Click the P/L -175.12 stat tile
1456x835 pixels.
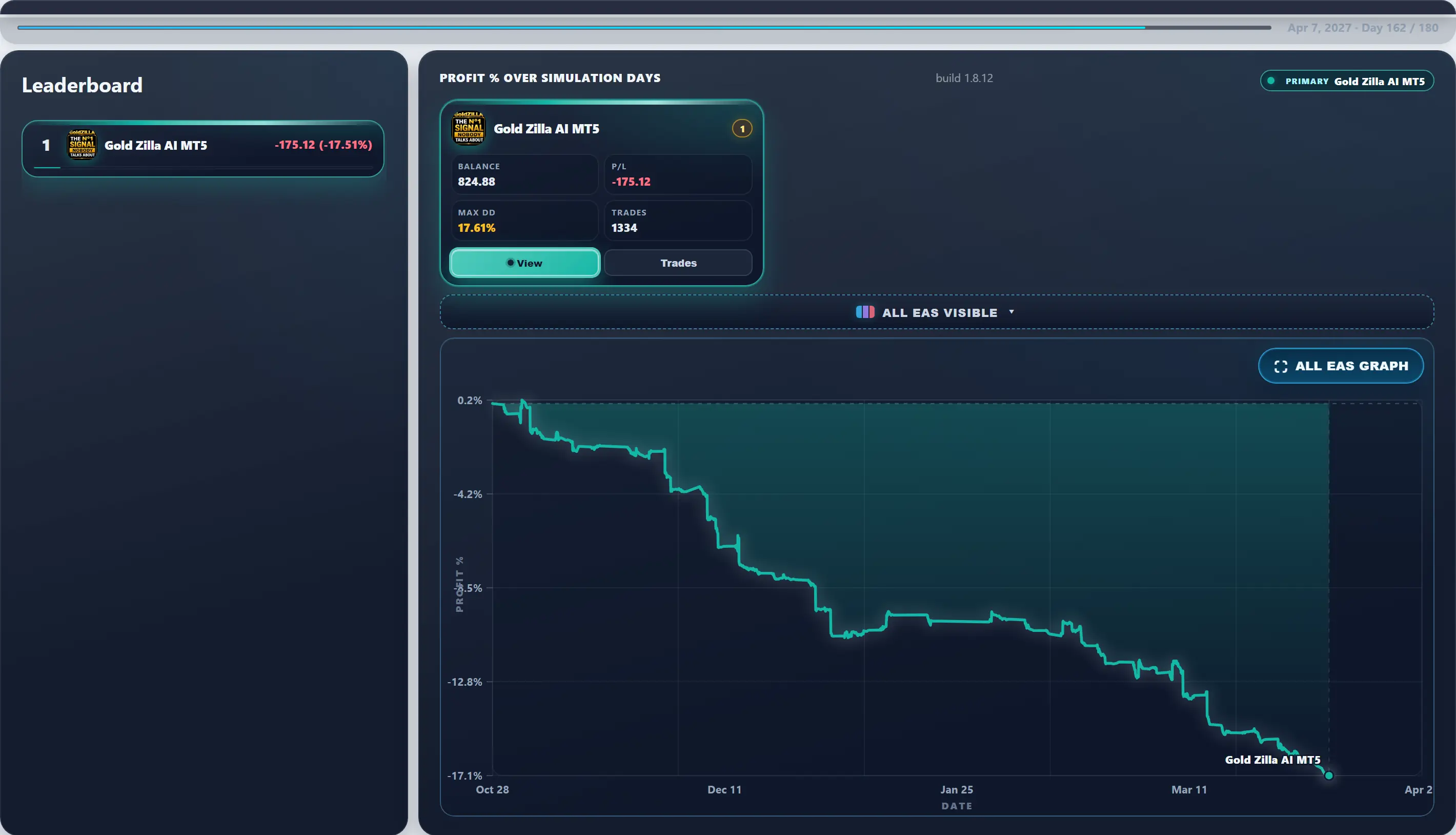coord(678,174)
